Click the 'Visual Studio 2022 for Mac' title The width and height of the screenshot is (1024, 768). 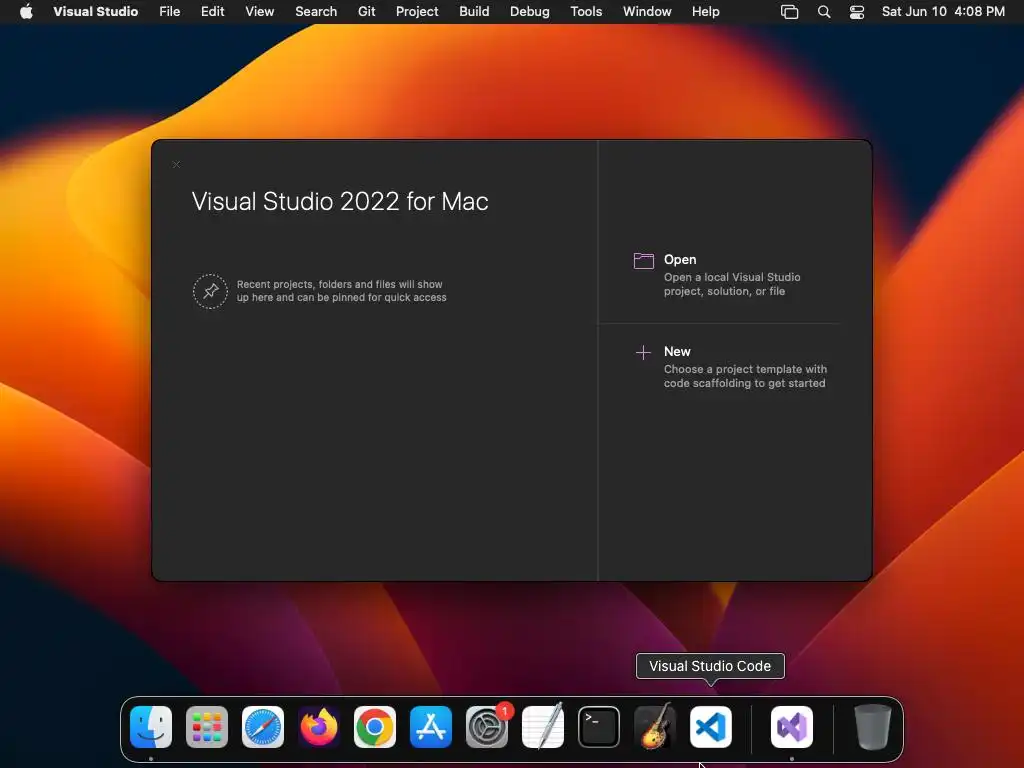[340, 201]
